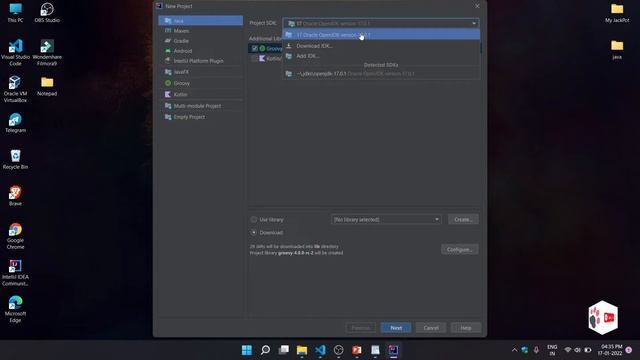Select Android project type
The image size is (640, 360).
coord(200,51)
